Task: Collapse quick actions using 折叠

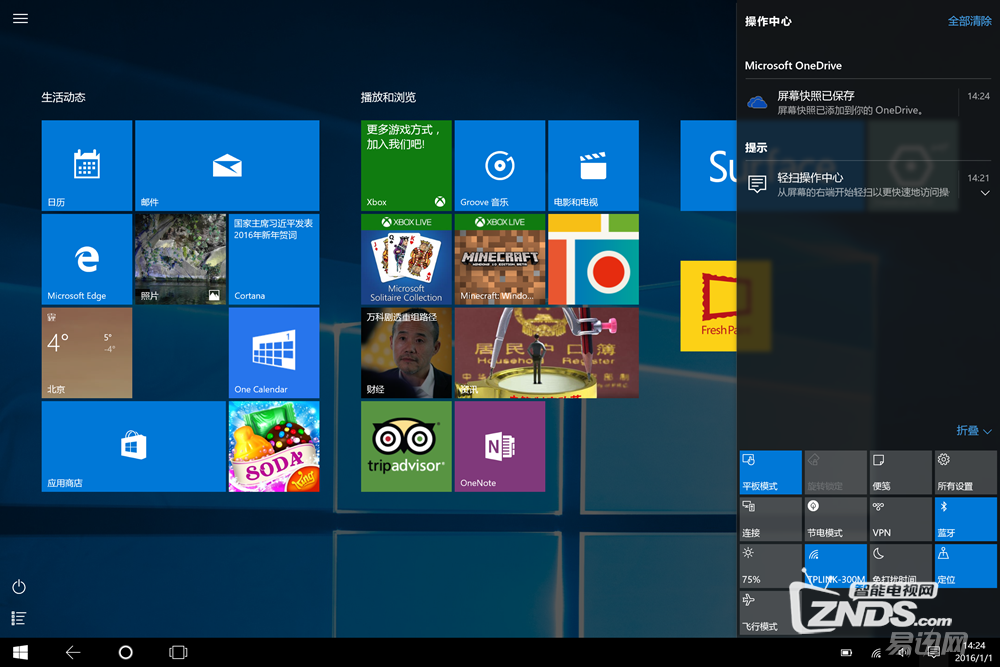Action: pyautogui.click(x=973, y=431)
